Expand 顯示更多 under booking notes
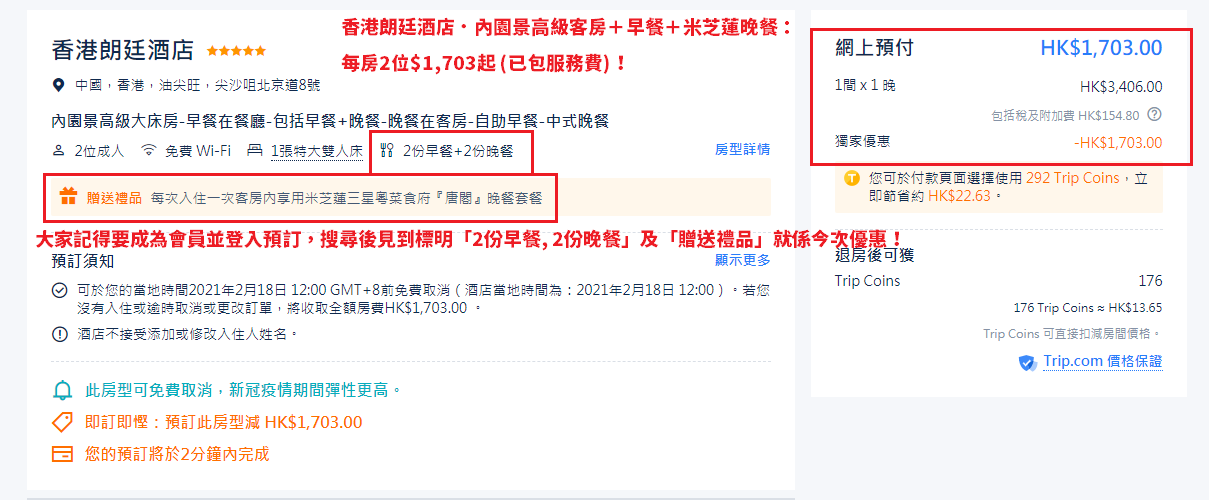1209x500 pixels. (742, 260)
